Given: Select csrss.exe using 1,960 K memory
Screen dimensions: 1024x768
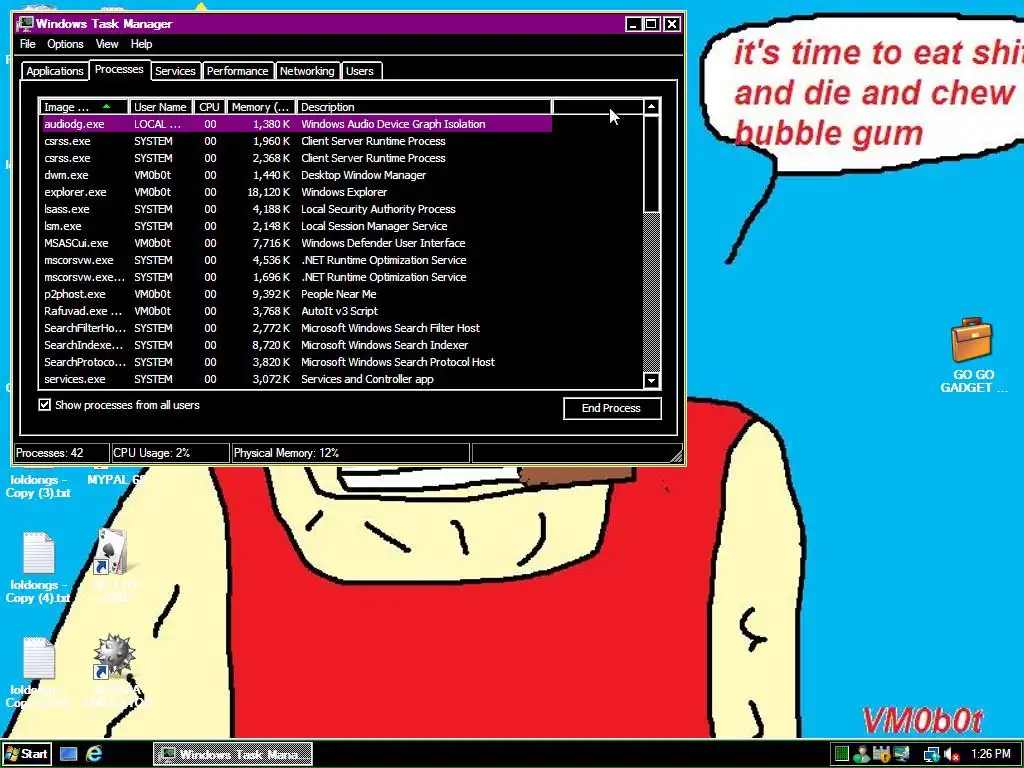Looking at the screenshot, I should click(296, 141).
